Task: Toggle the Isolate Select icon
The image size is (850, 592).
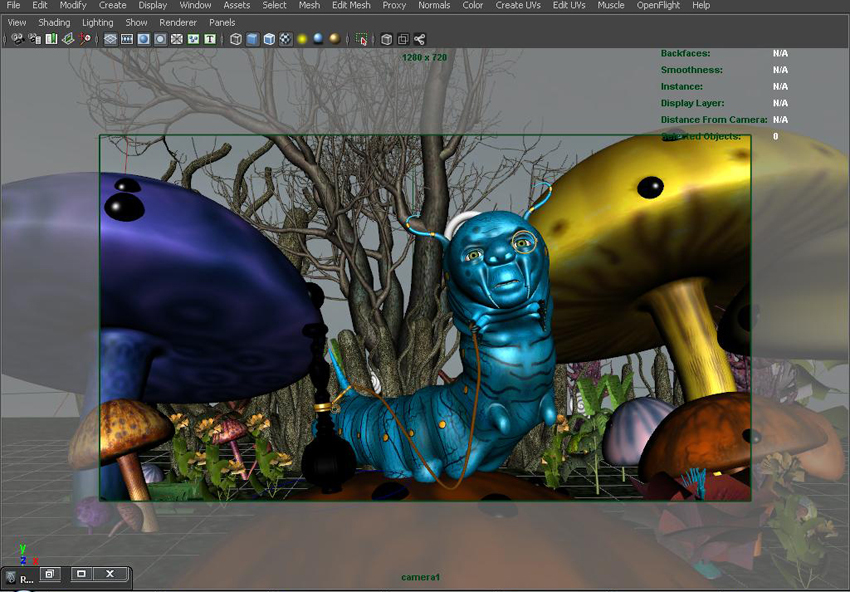Action: point(362,39)
